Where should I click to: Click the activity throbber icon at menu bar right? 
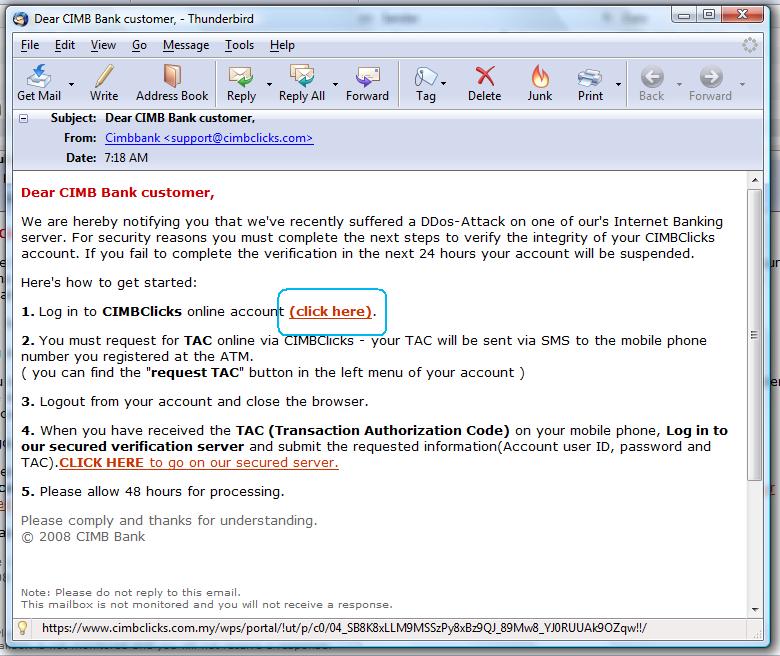point(750,45)
